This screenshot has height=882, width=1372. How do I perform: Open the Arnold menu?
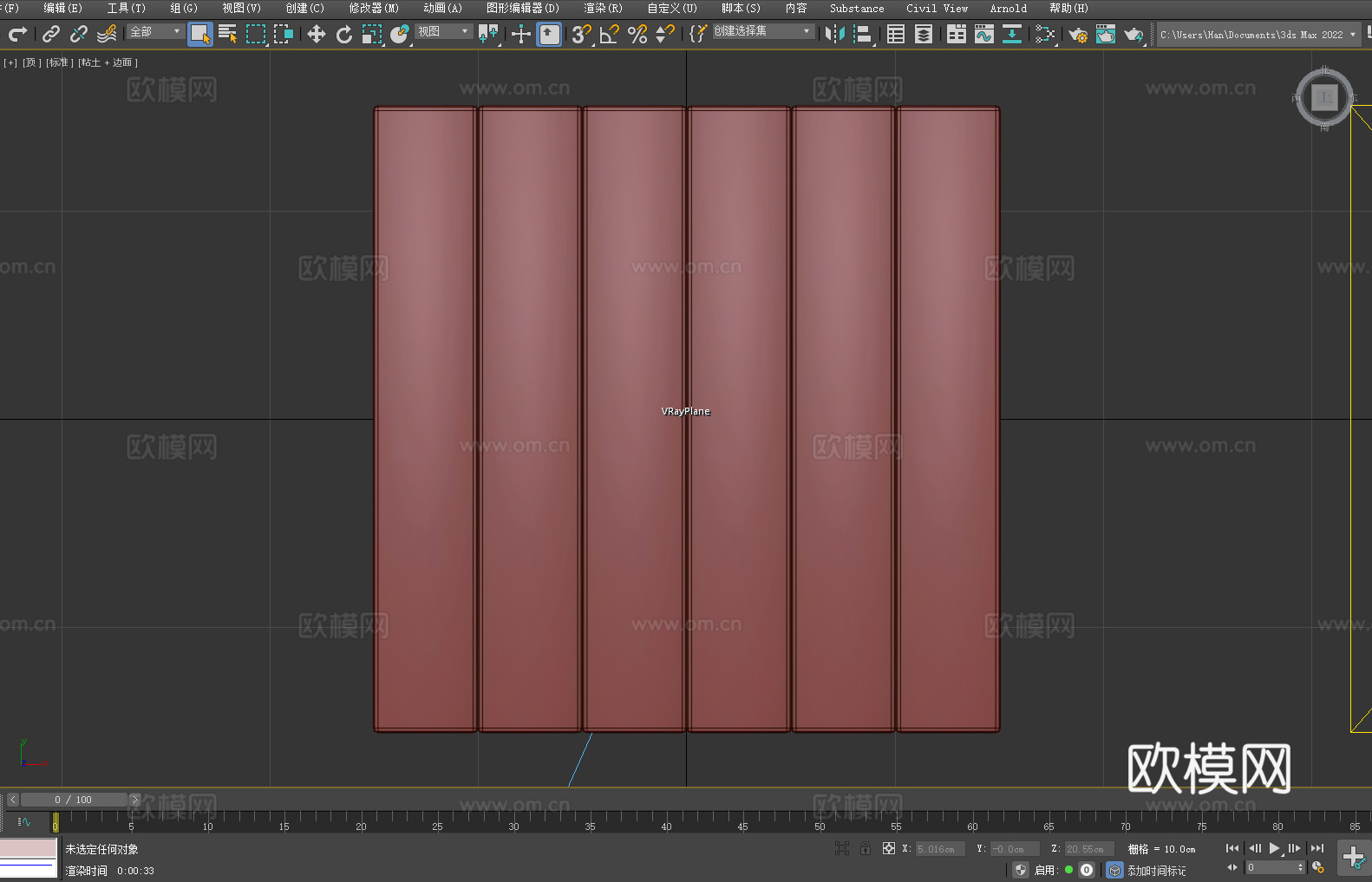tap(1008, 8)
